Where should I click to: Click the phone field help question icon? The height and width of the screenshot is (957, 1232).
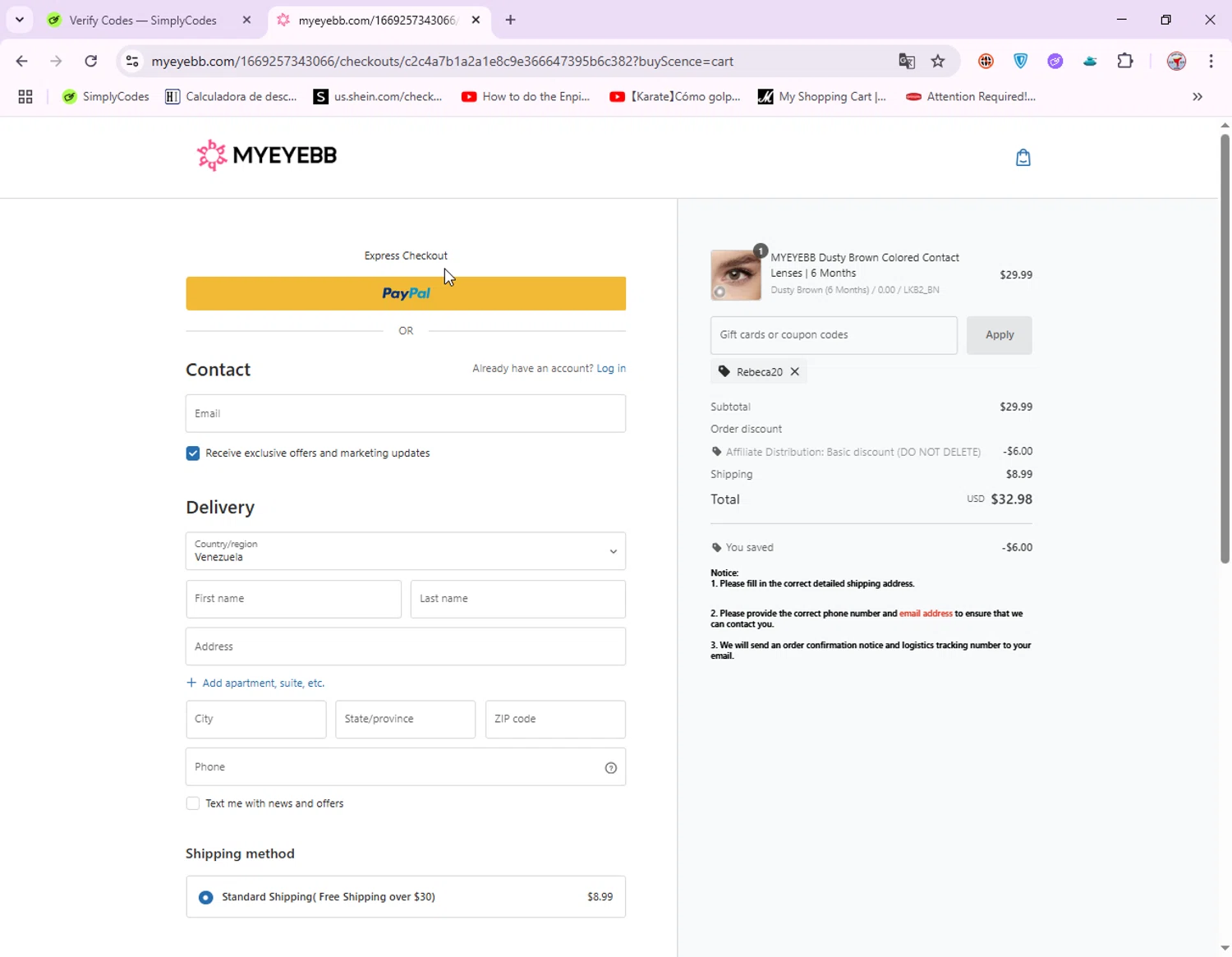611,768
